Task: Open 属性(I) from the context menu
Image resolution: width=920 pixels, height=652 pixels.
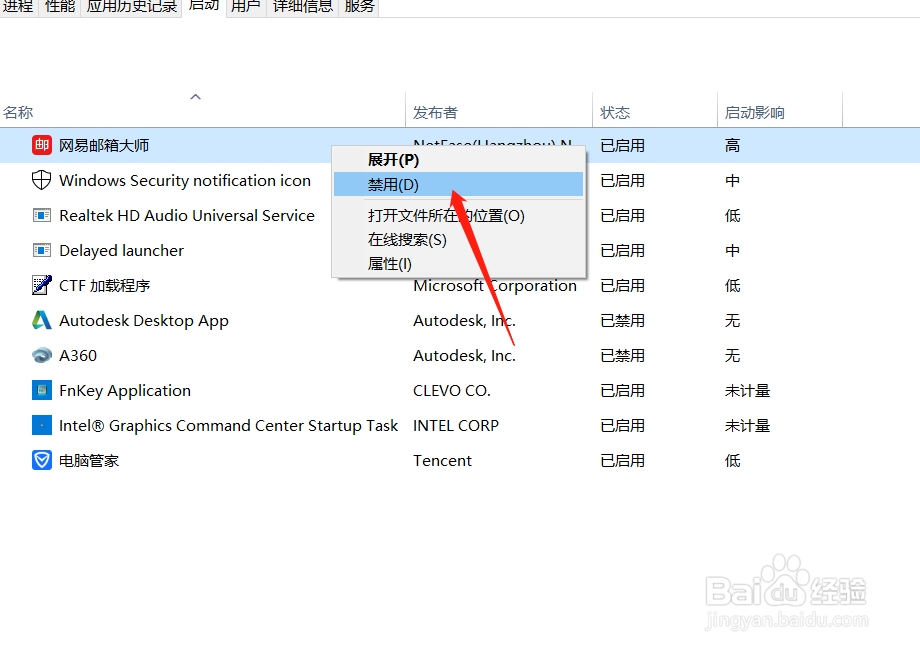Action: 389,263
